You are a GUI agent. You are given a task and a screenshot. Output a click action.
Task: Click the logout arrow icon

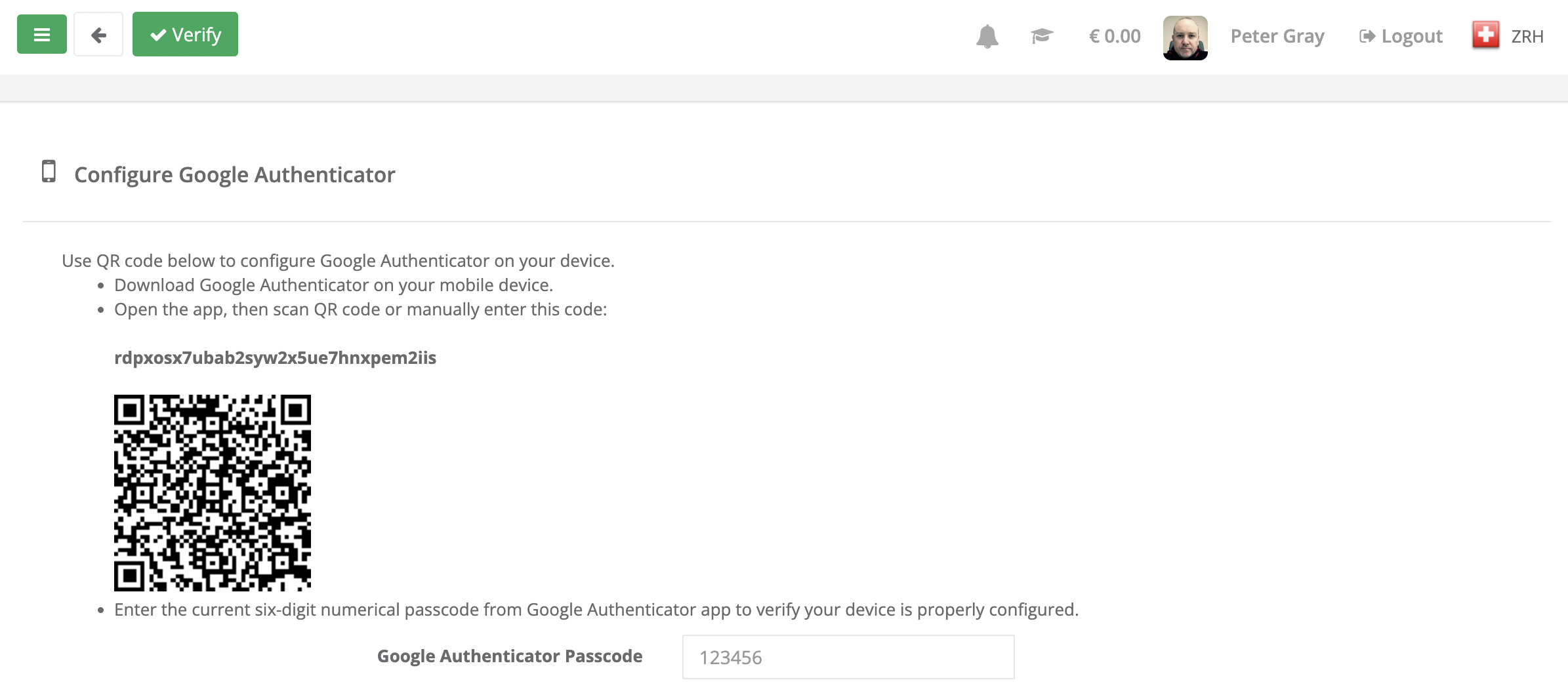tap(1367, 36)
